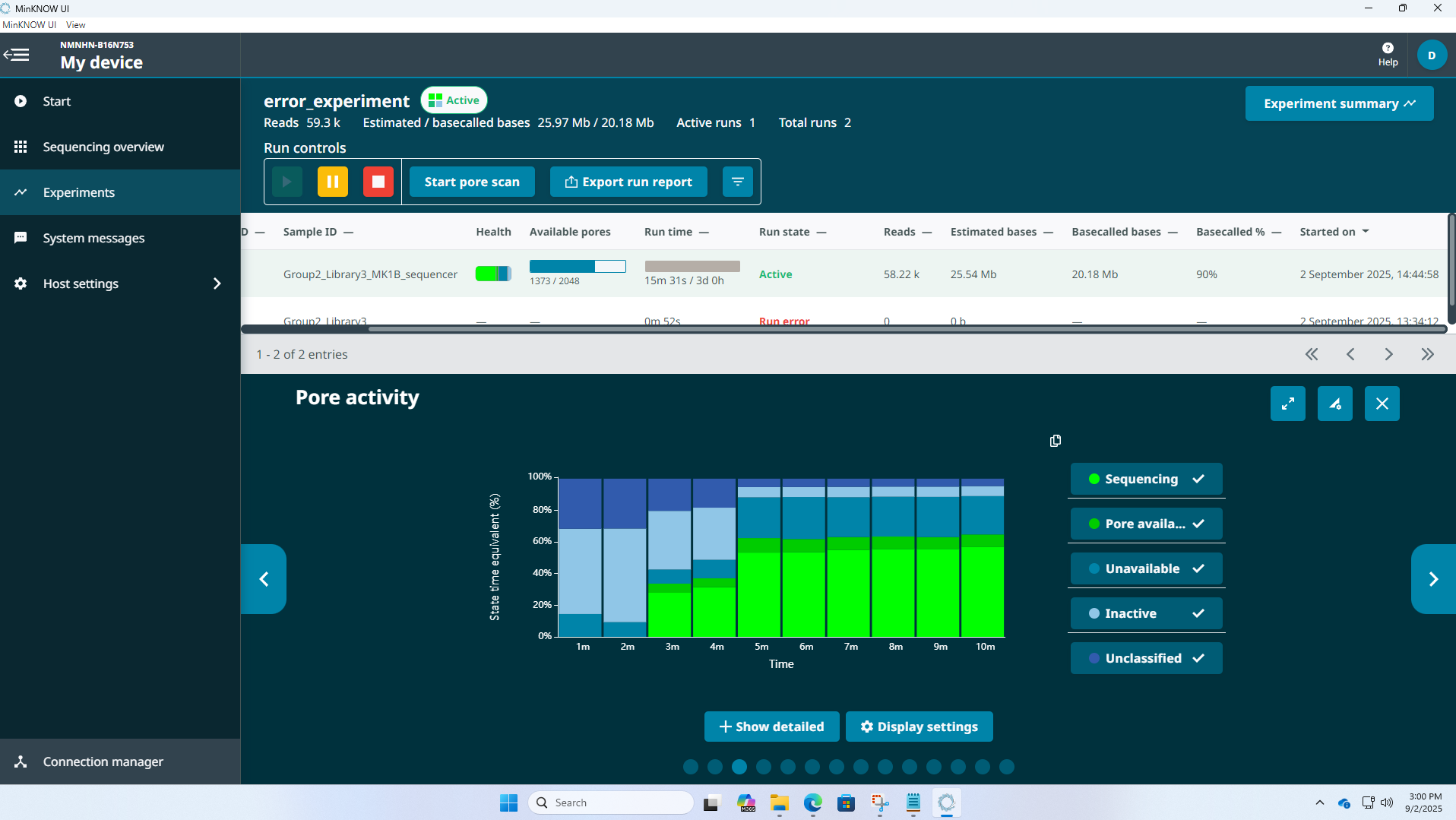The width and height of the screenshot is (1456, 820).
Task: Expand Pore activity chart to fullscreen
Action: pos(1287,404)
